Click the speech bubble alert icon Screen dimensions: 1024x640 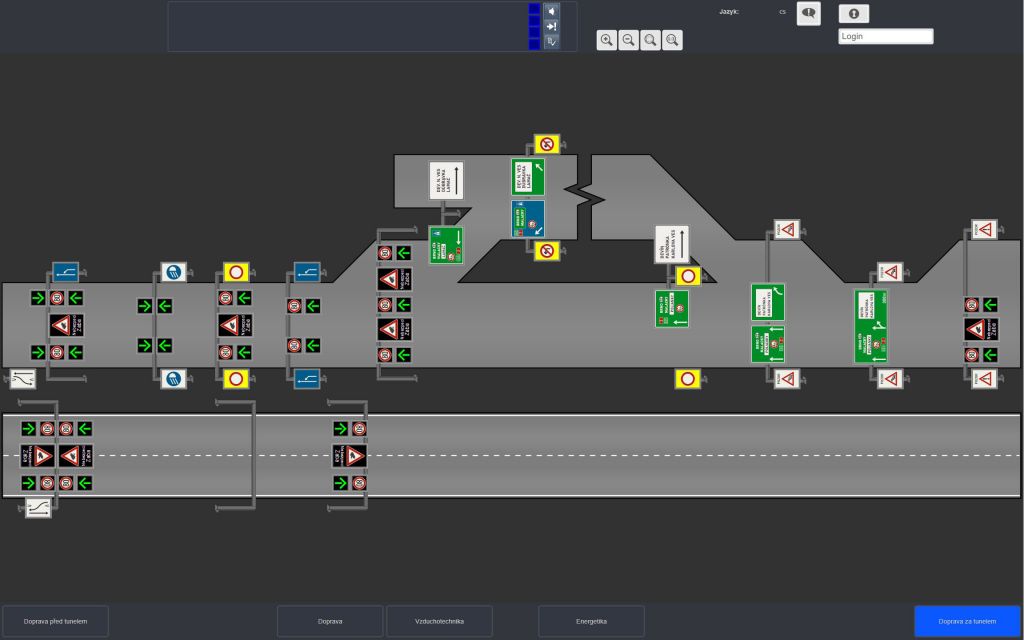(x=808, y=13)
